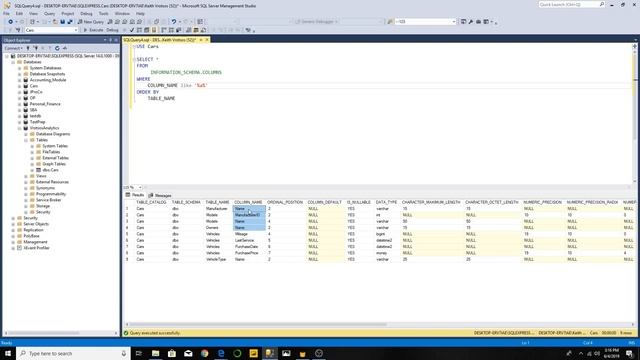
Task: Open Chrome from the taskbar
Action: pos(204,353)
